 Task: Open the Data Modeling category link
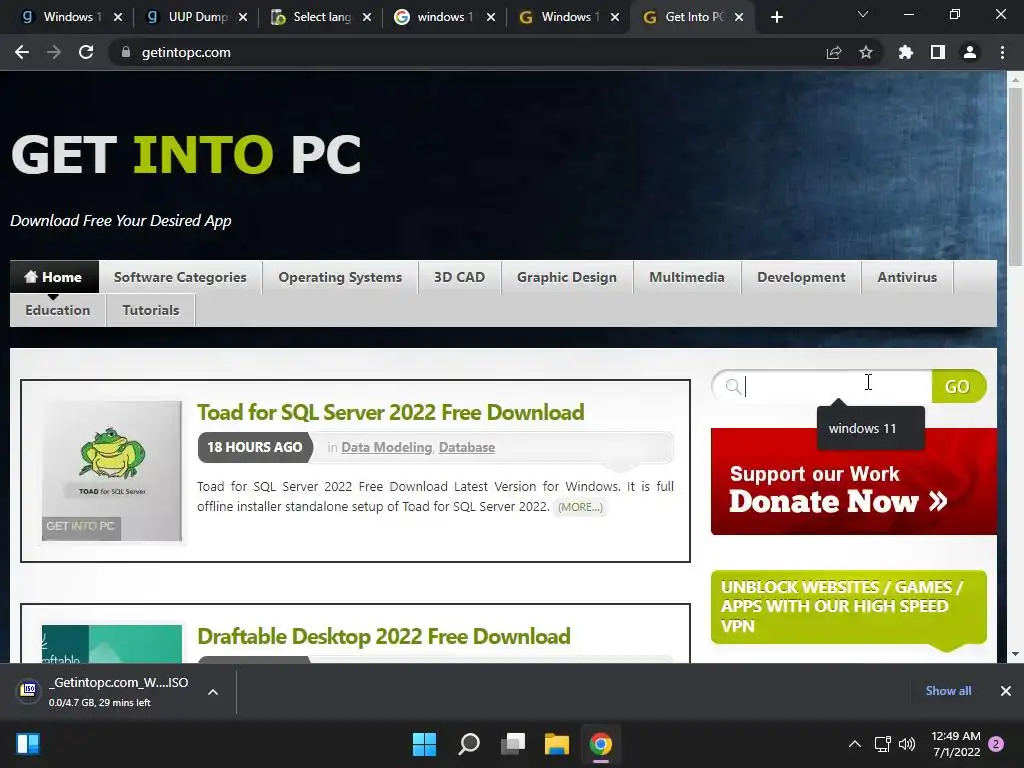coord(387,447)
